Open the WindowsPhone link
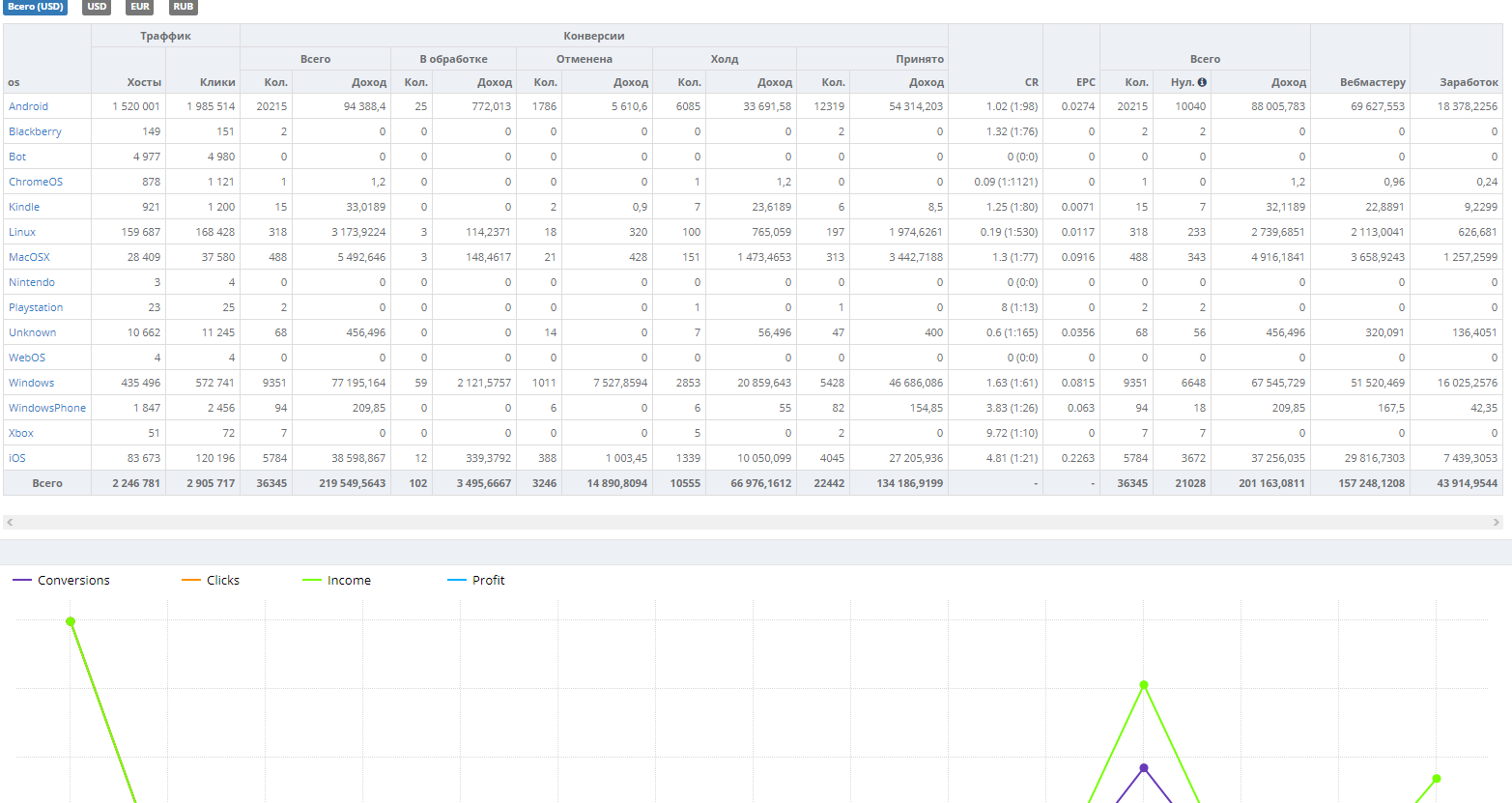This screenshot has width=1512, height=803. (x=47, y=408)
